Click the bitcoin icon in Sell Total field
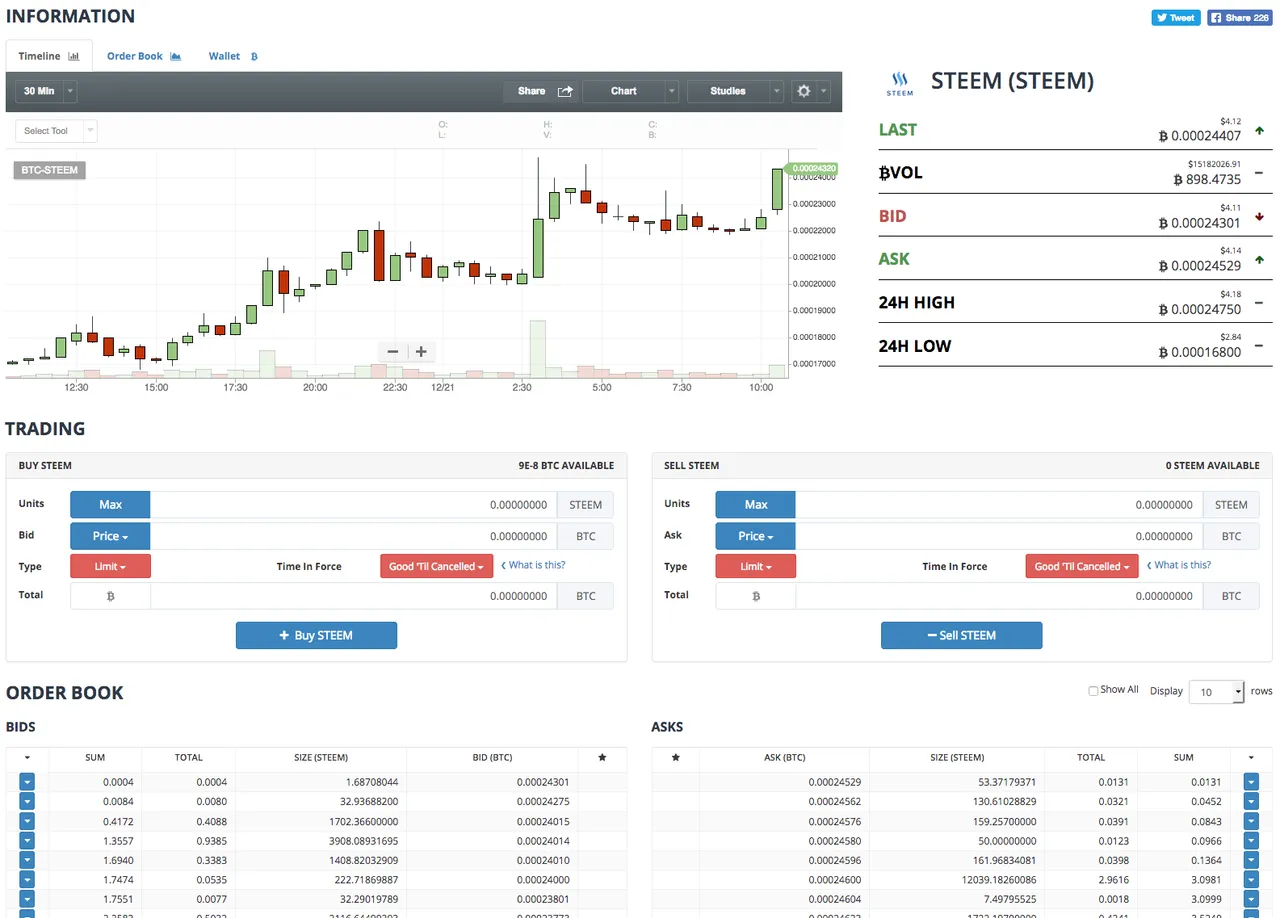1280x918 pixels. coord(756,596)
